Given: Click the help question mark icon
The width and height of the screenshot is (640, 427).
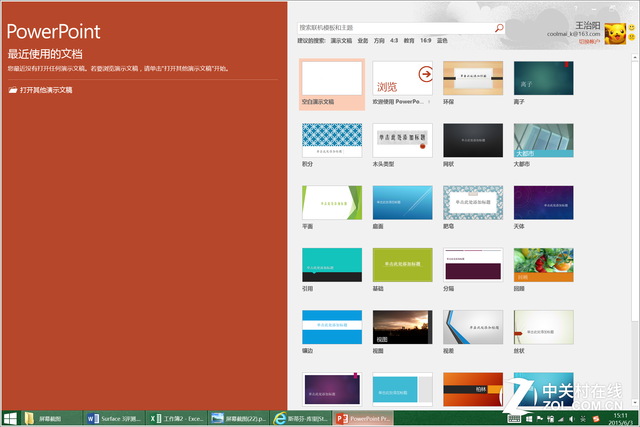Looking at the screenshot, I should click(576, 8).
